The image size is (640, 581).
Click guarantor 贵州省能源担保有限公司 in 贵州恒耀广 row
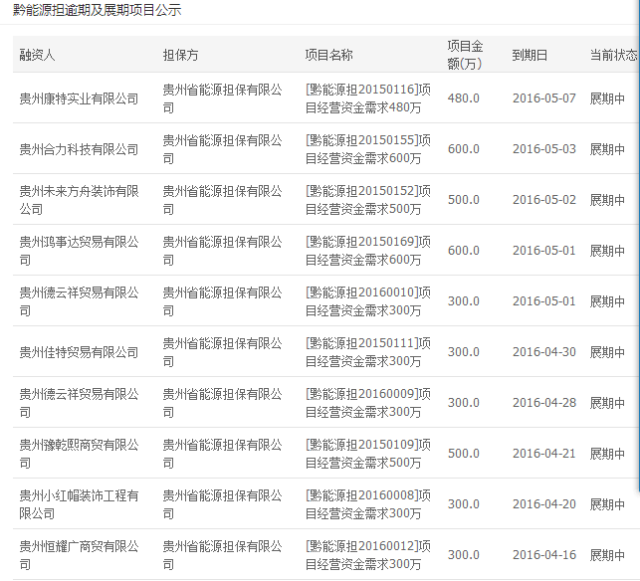pos(222,555)
